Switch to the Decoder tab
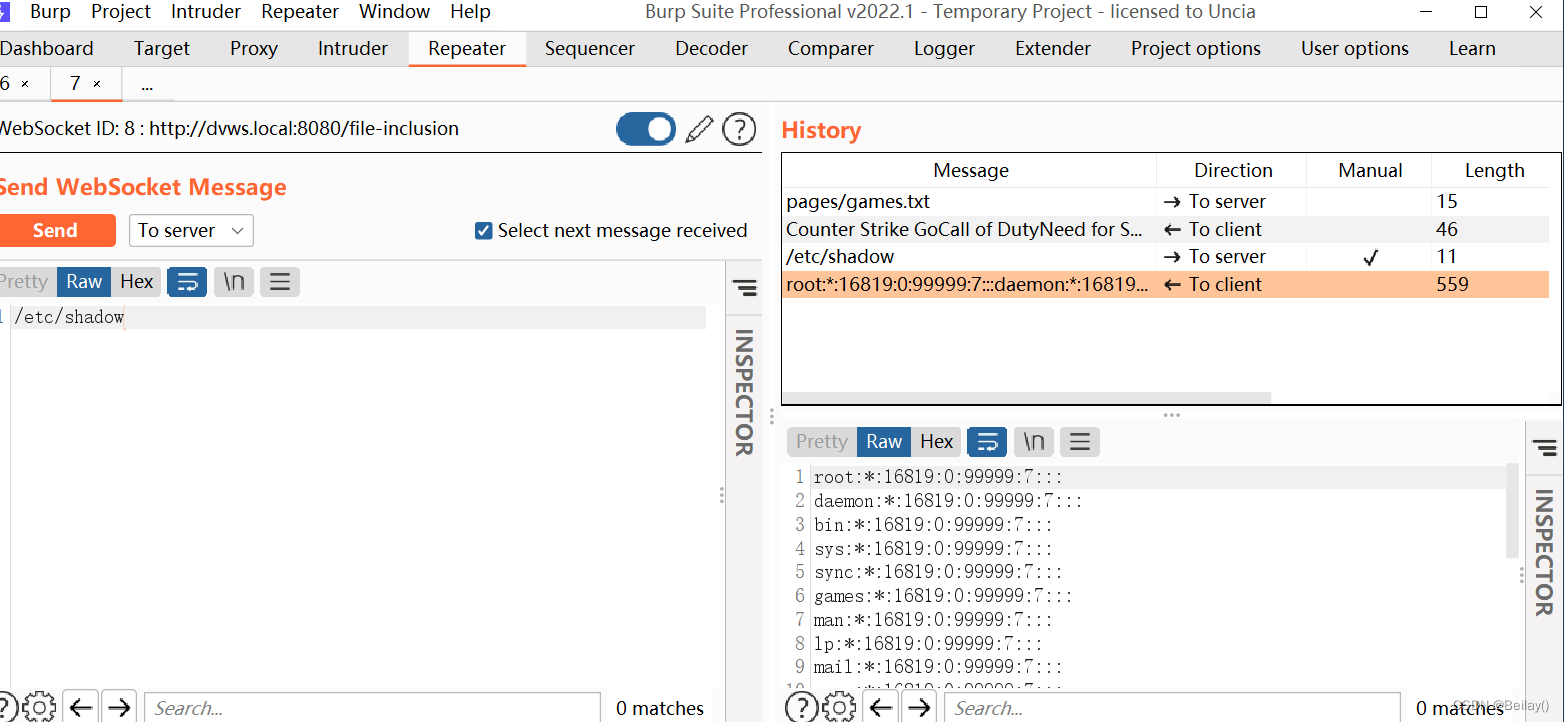Viewport: 1564px width, 722px height. tap(711, 48)
